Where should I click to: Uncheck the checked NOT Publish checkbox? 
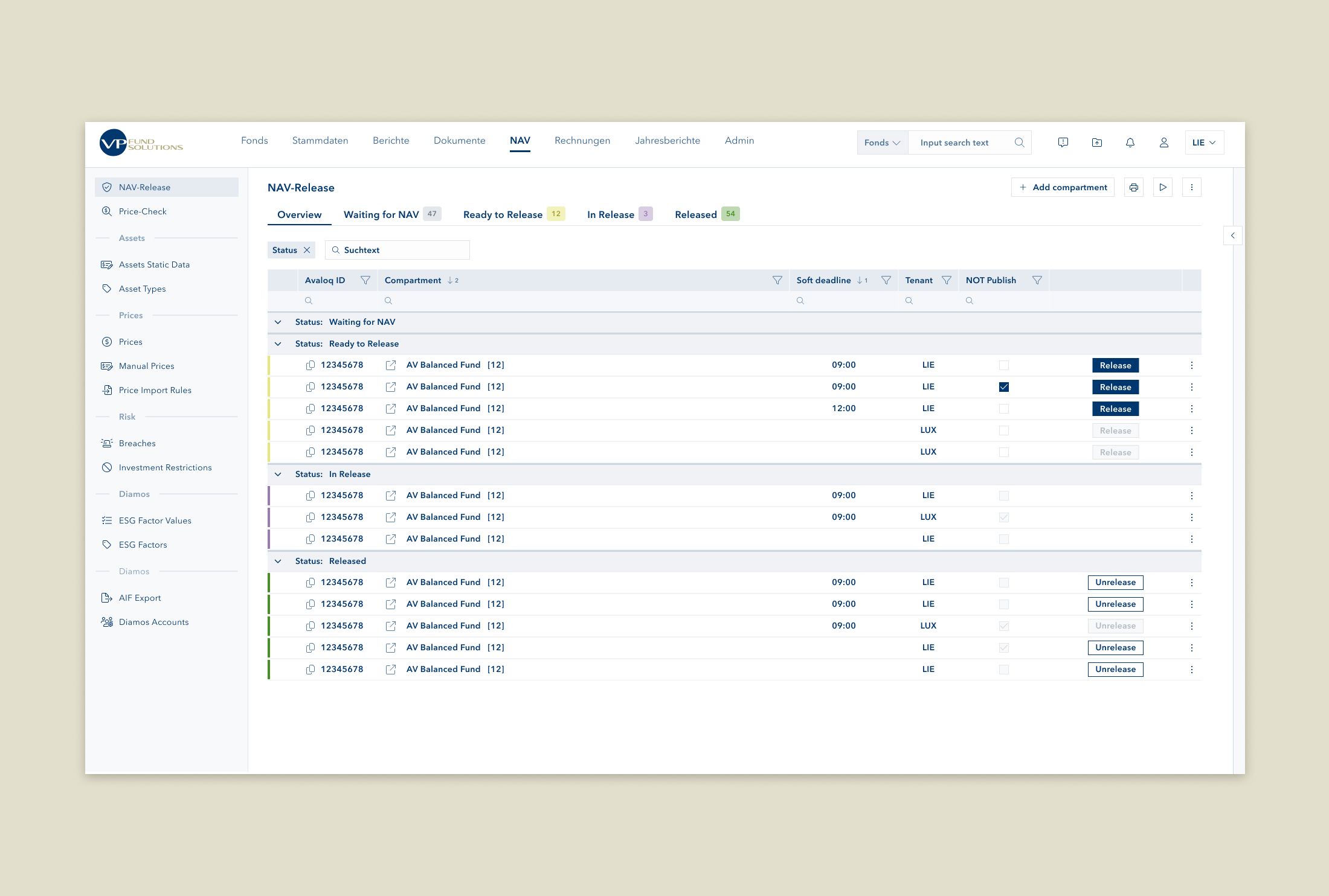1003,387
